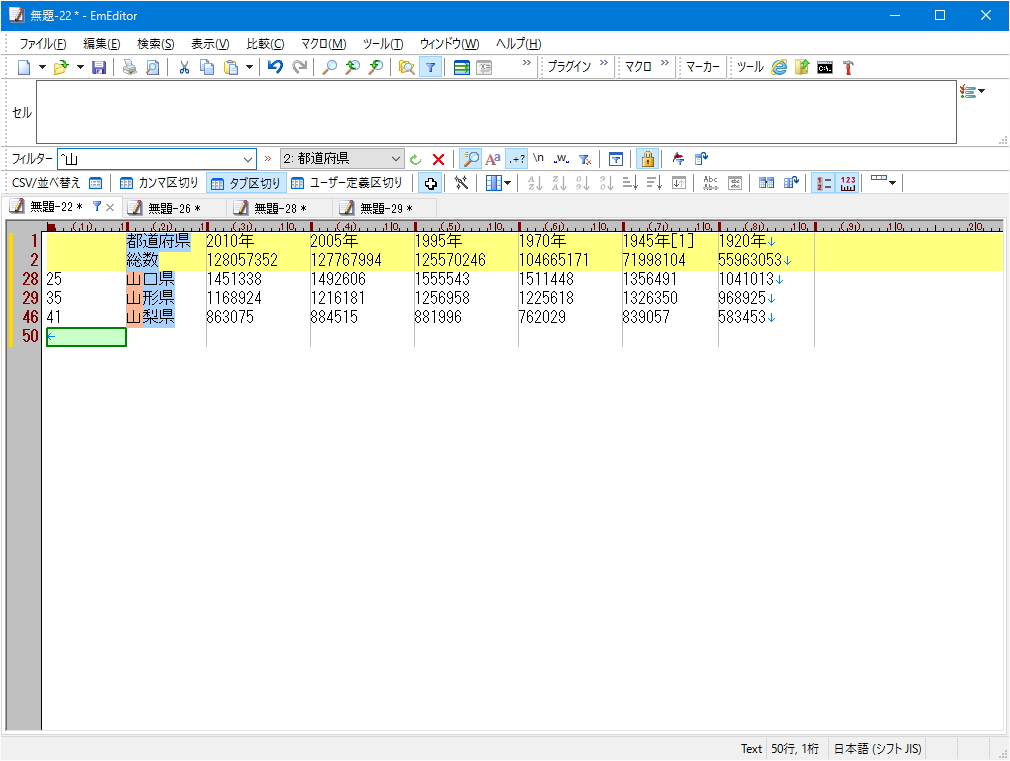Toggle escape sequence \n button
The image size is (1010, 761).
[538, 159]
